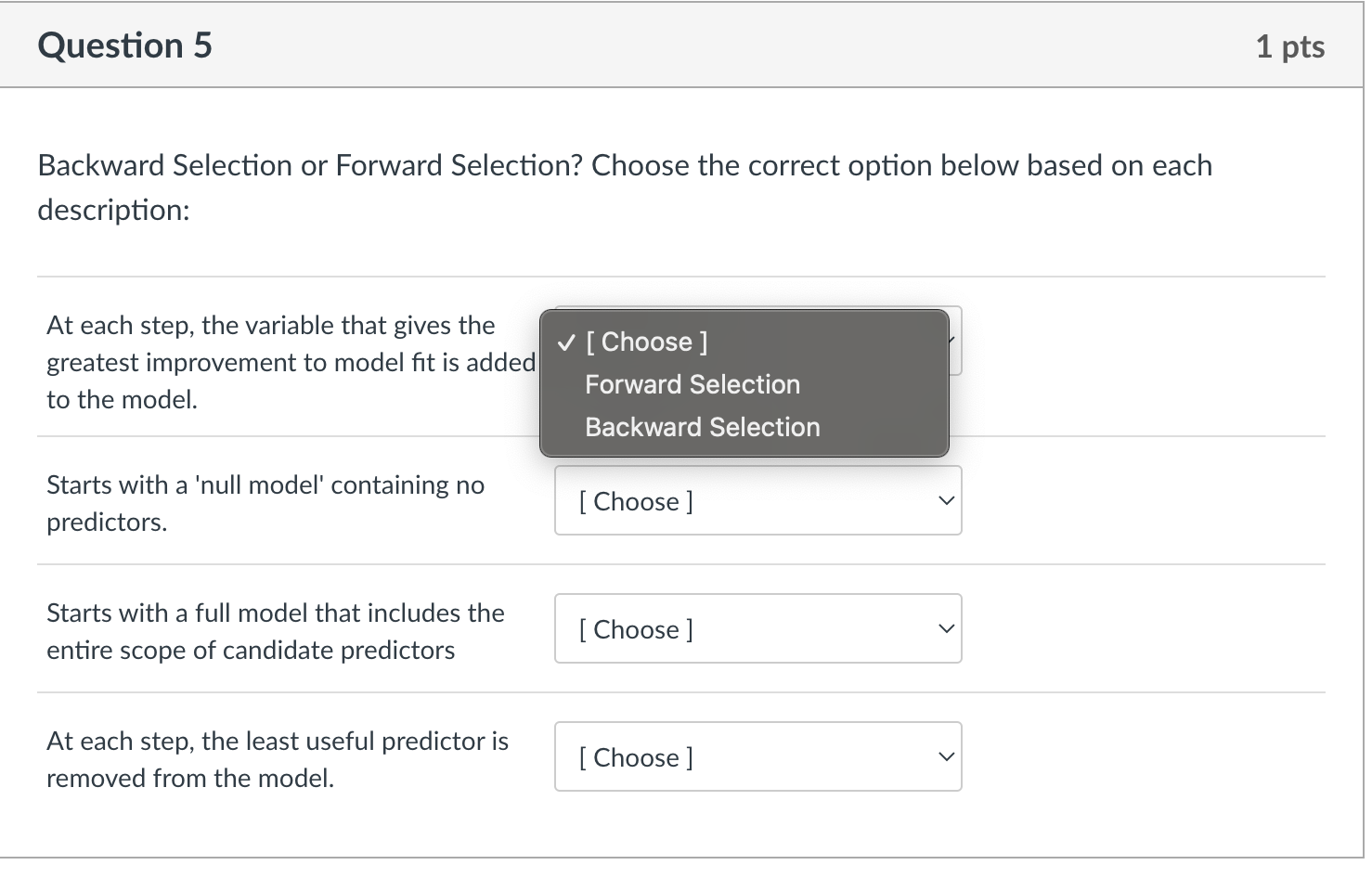
Task: Click the 'Starts with a null model' description
Action: tap(265, 501)
